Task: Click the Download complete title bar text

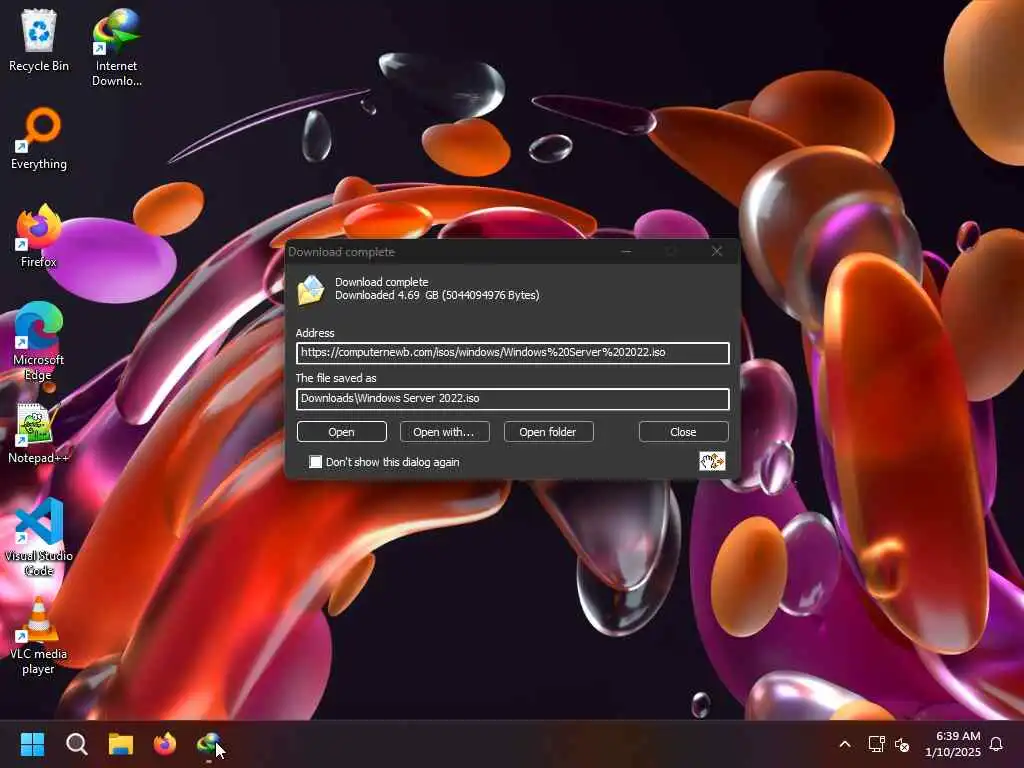Action: 341,252
